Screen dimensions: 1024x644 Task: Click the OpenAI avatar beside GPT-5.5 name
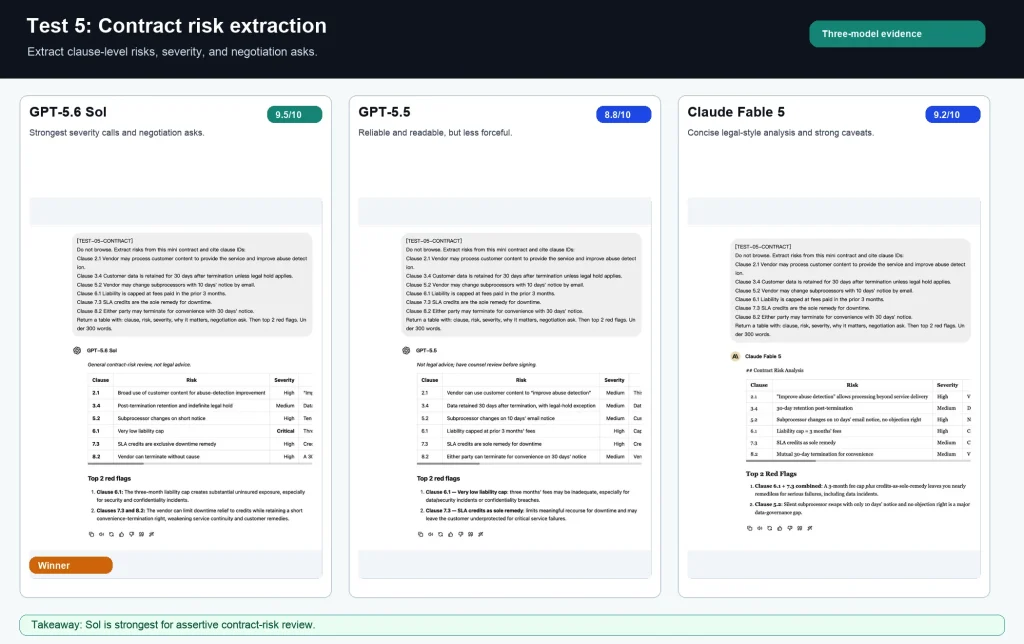406,351
